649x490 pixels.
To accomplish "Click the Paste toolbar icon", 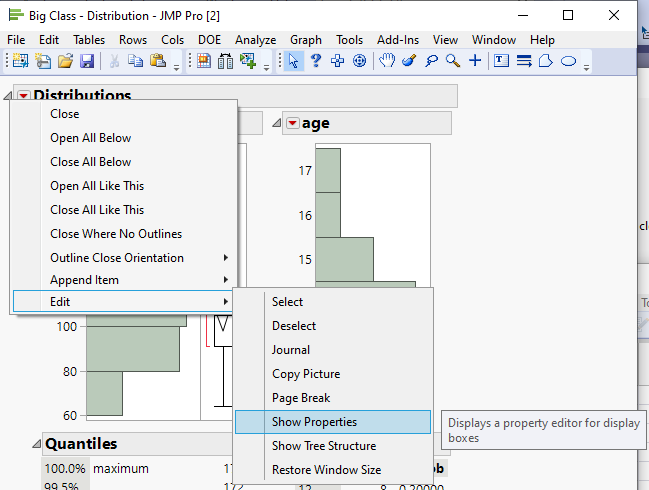I will [158, 61].
